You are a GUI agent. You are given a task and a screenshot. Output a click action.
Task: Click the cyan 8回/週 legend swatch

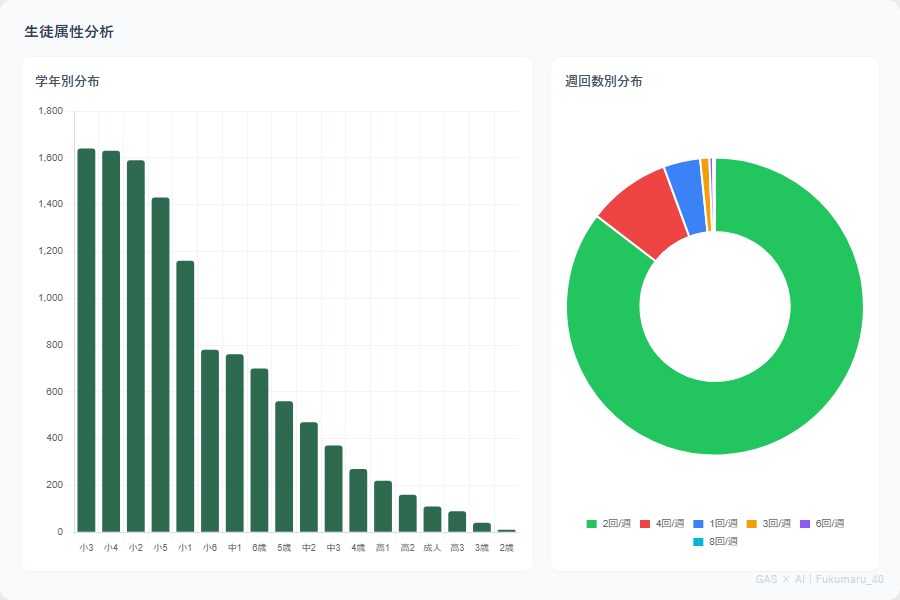pos(698,541)
